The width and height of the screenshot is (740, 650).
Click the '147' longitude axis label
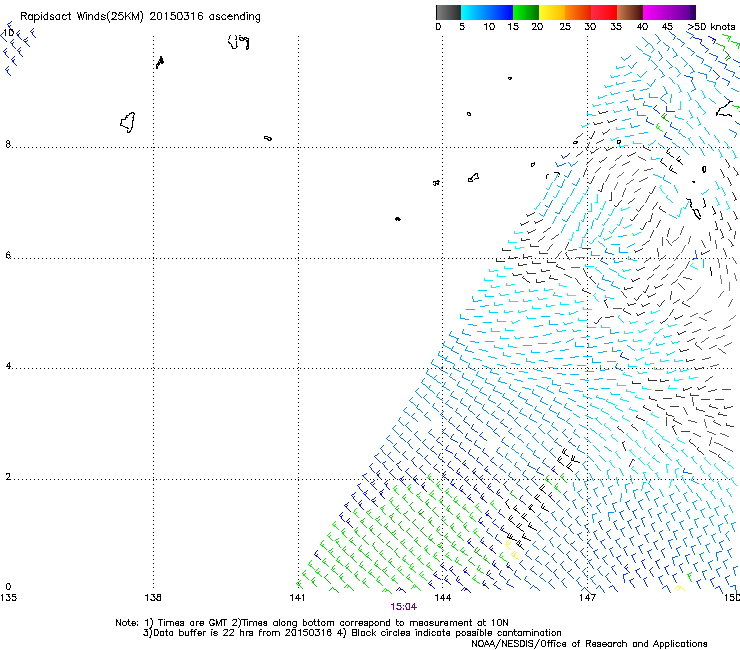point(588,598)
